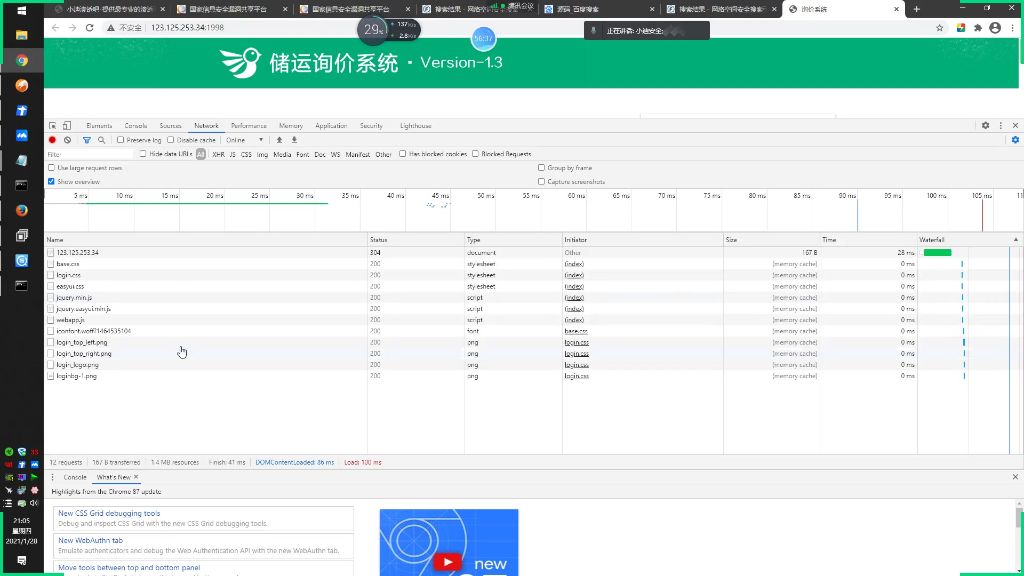Click the export HAR download arrow icon
Image resolution: width=1024 pixels, height=576 pixels.
click(294, 140)
